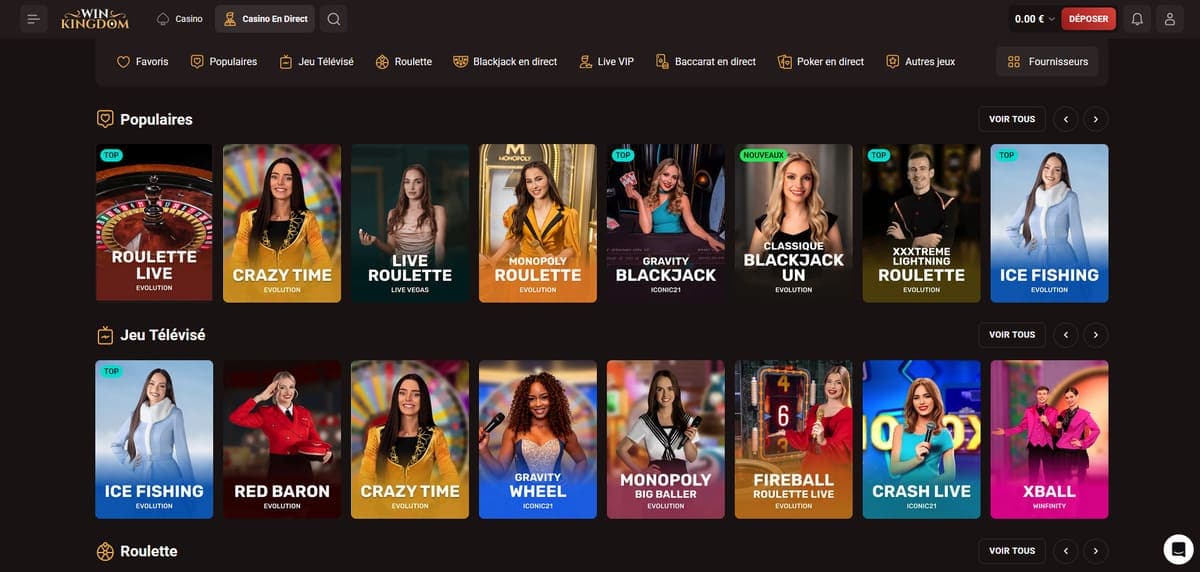The width and height of the screenshot is (1200, 572).
Task: Show next Roulette section games arrow
Action: [x=1096, y=551]
